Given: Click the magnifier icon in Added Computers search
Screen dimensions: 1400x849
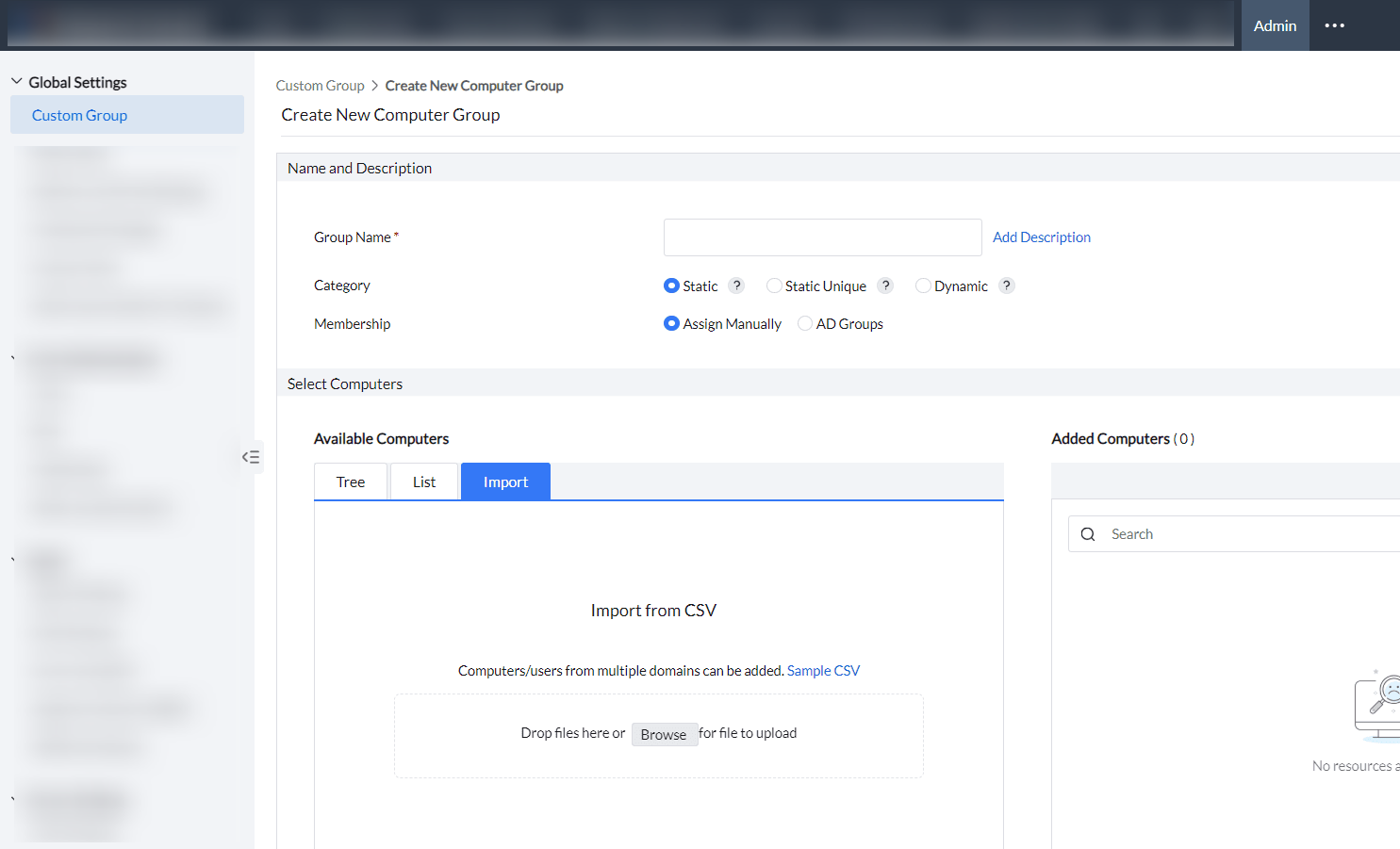Looking at the screenshot, I should pyautogui.click(x=1088, y=533).
